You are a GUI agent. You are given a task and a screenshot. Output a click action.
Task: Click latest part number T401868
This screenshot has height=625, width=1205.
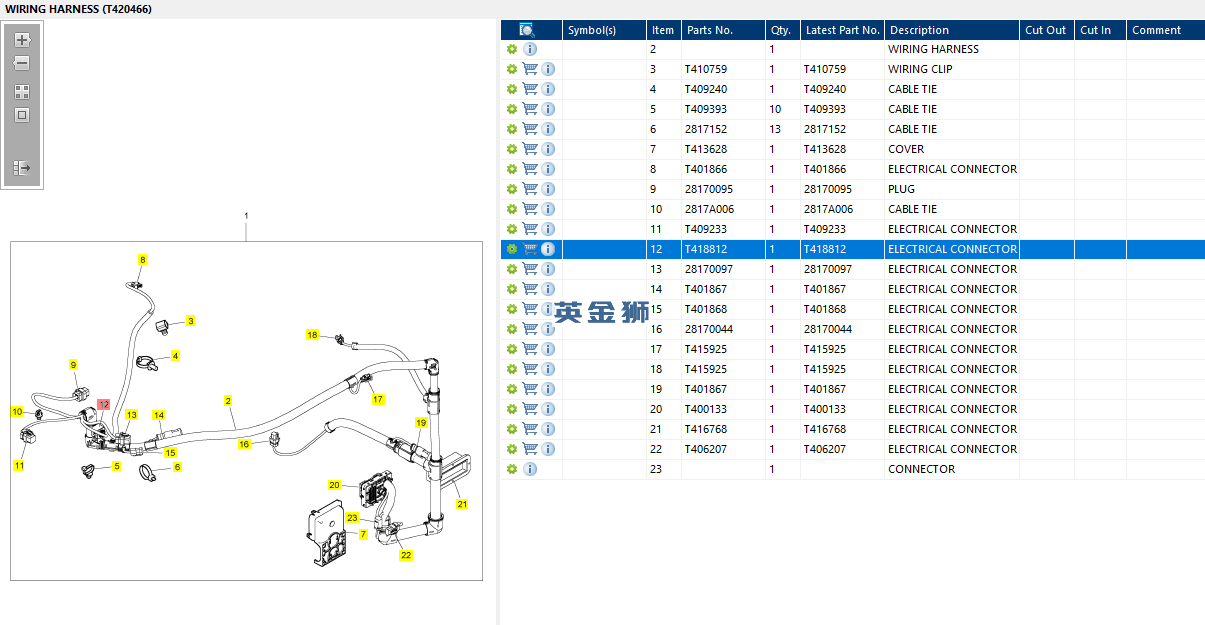[825, 309]
